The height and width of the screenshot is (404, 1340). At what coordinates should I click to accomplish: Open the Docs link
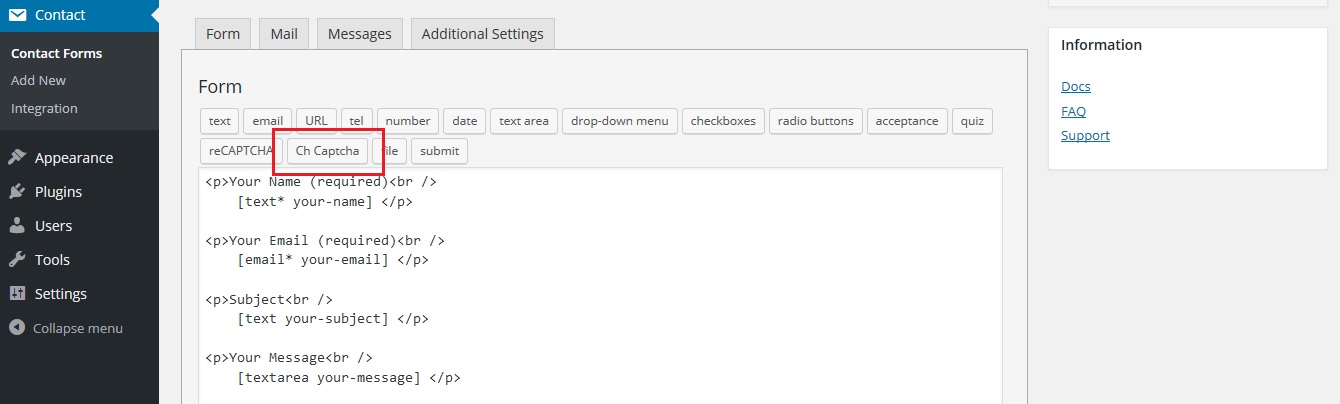click(1075, 87)
